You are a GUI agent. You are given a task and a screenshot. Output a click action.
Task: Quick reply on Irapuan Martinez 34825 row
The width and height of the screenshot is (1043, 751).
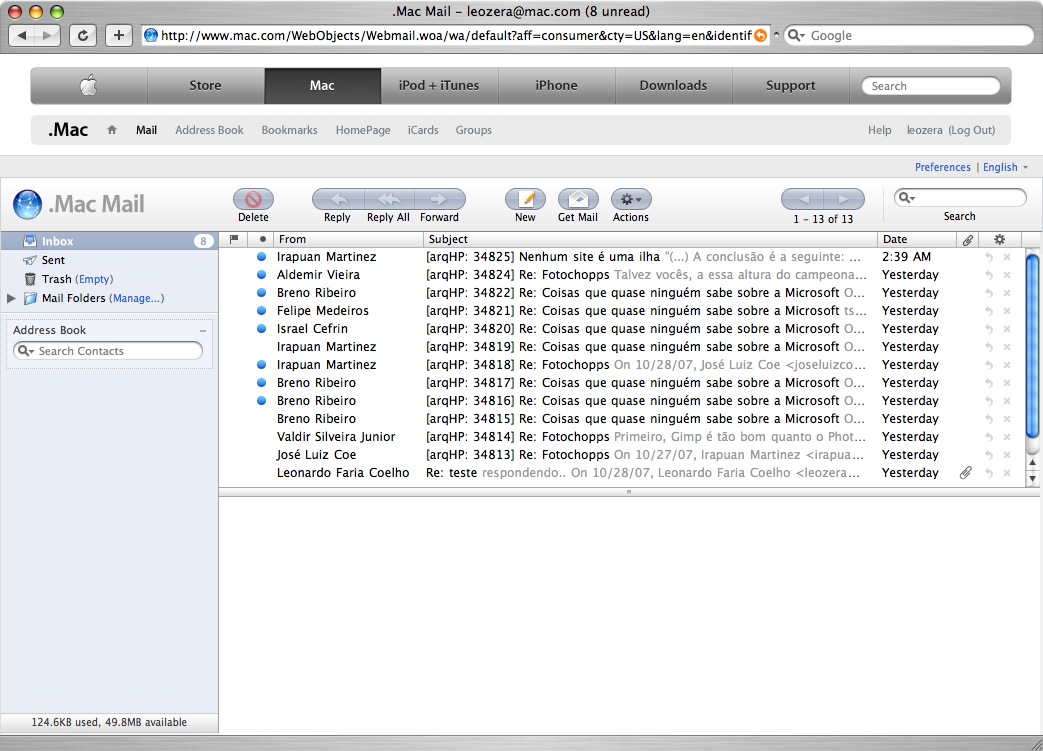point(989,257)
